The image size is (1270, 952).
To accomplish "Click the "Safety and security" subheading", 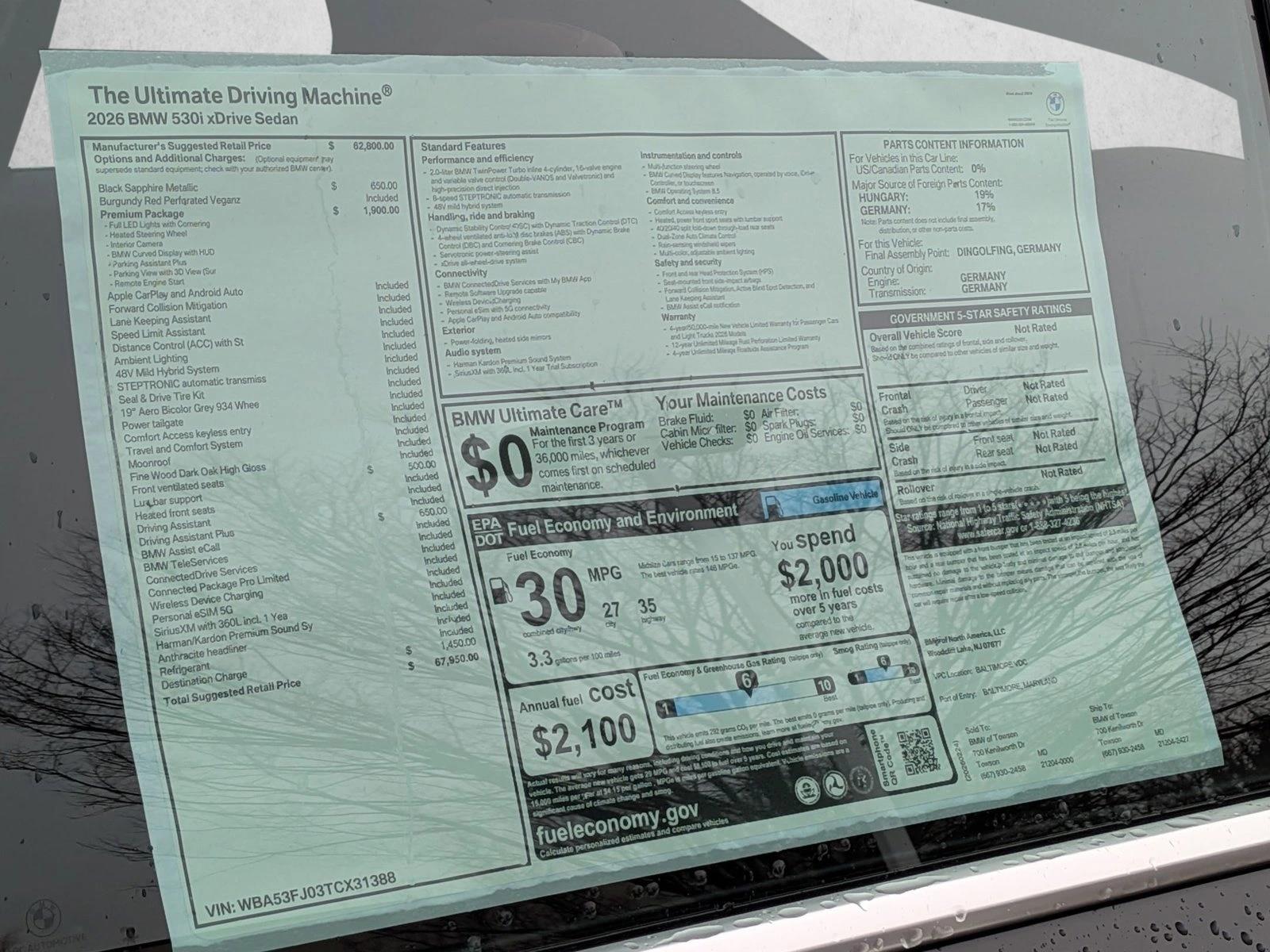I will coord(688,262).
